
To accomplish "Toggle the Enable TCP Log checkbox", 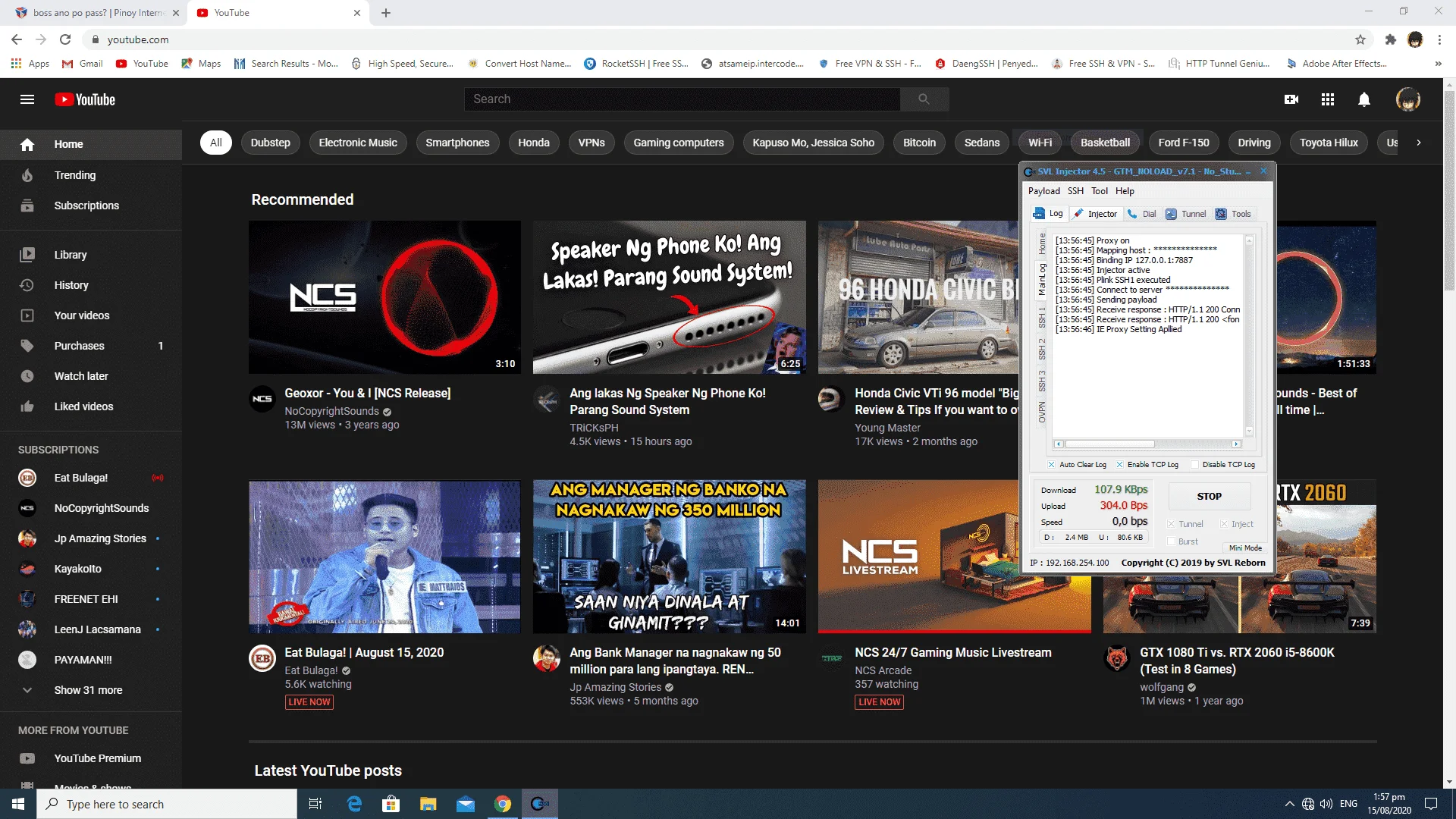I will pyautogui.click(x=1119, y=465).
